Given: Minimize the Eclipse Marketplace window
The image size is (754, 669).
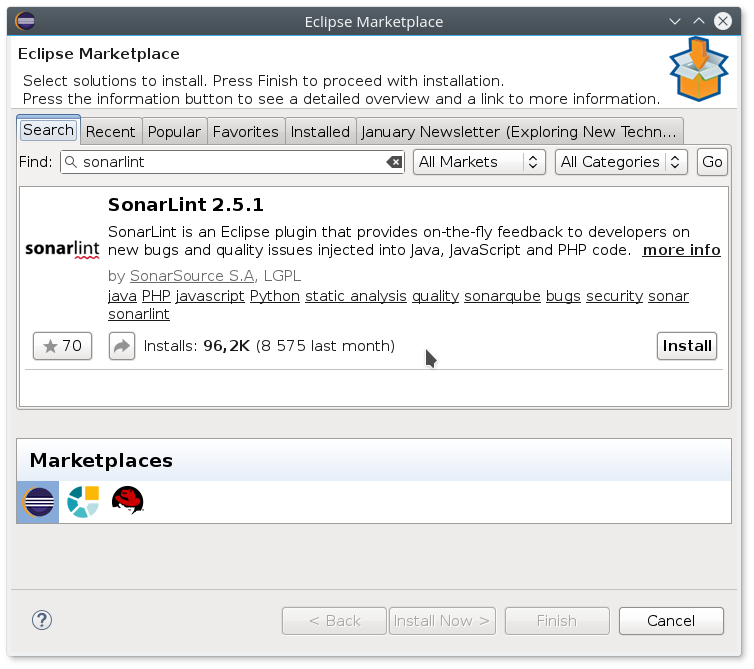Looking at the screenshot, I should tap(675, 21).
